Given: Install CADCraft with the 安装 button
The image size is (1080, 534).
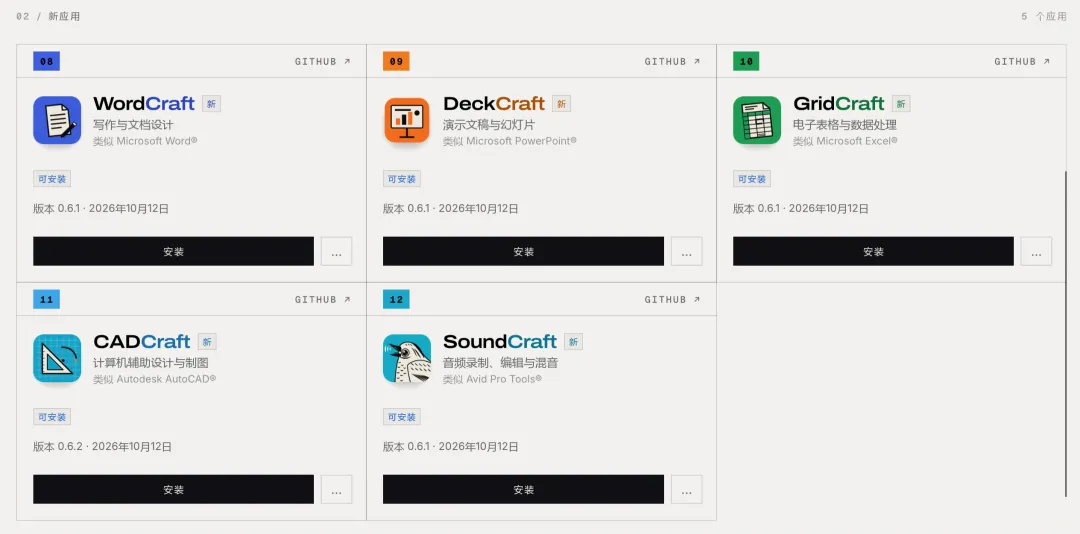Looking at the screenshot, I should click(x=174, y=489).
